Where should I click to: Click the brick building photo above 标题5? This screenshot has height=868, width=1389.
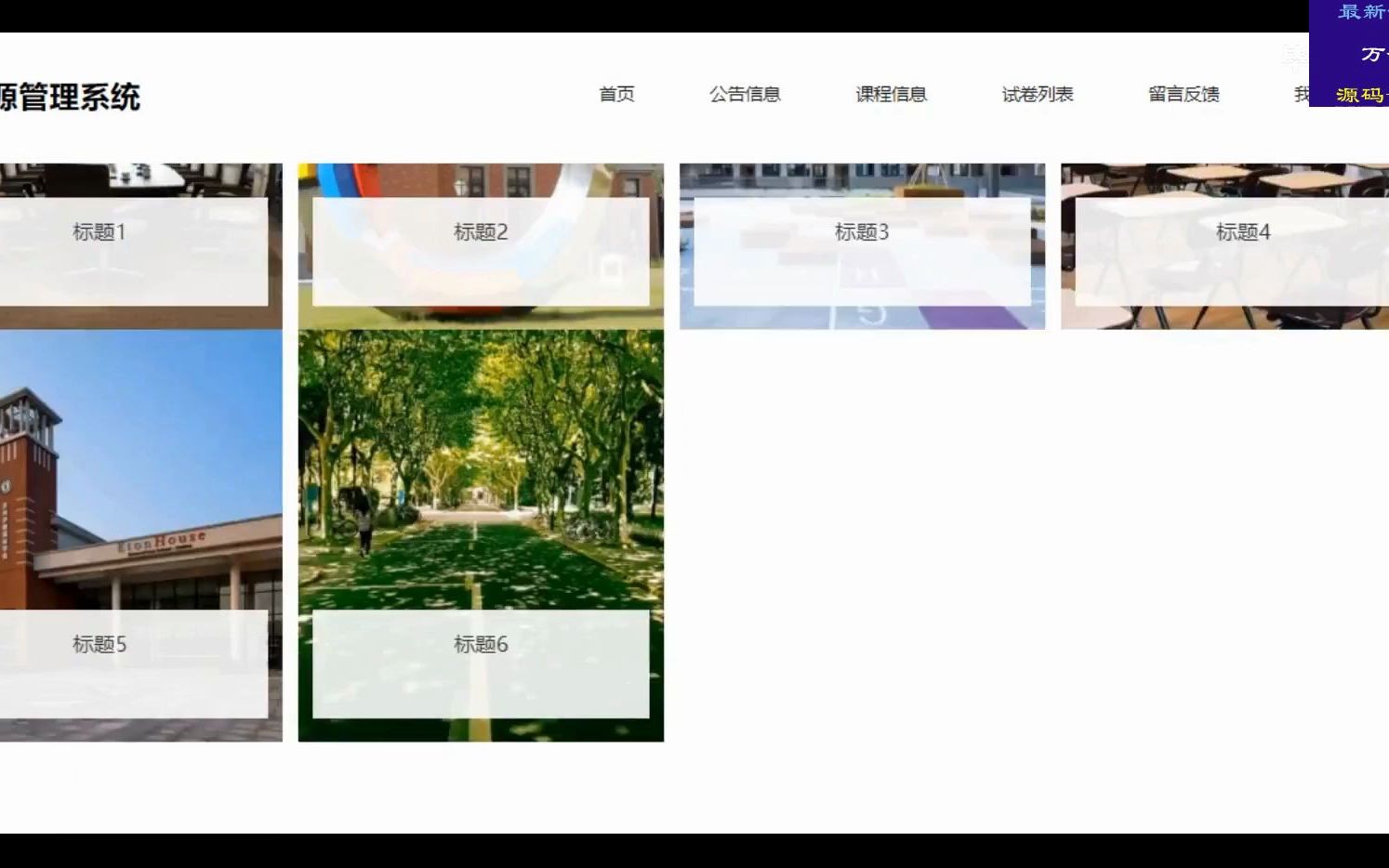click(x=139, y=465)
